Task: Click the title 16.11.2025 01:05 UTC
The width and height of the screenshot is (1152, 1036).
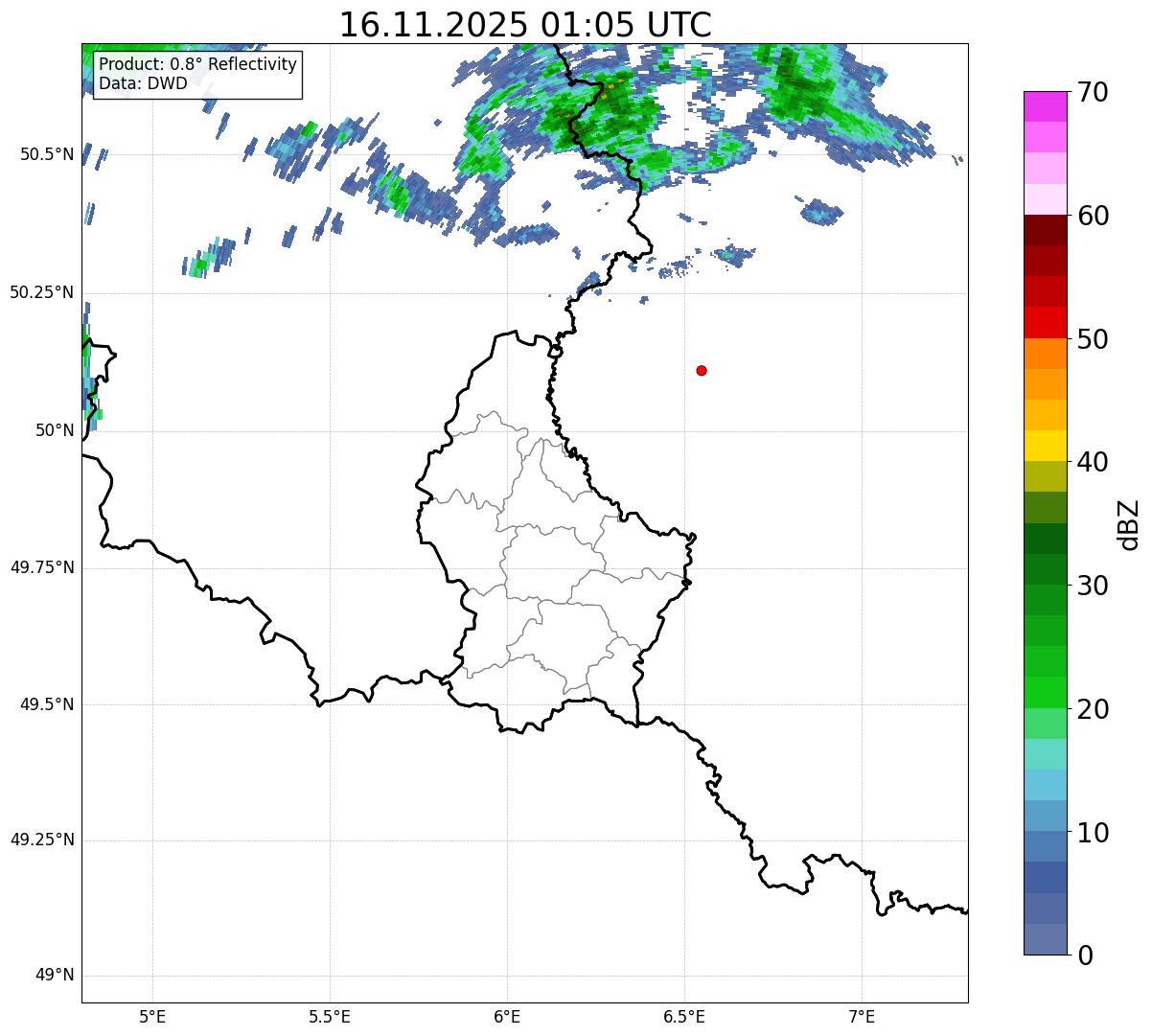Action: [525, 25]
